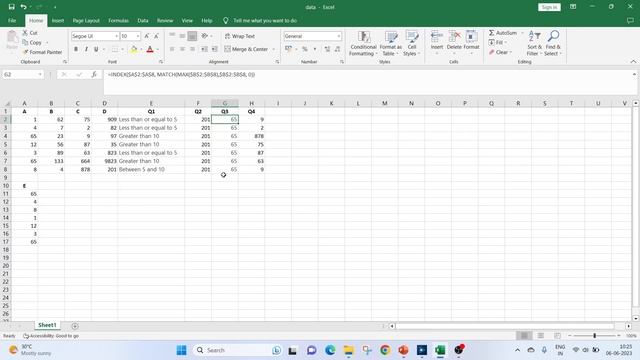
Task: Toggle Underline formatting
Action: point(96,49)
